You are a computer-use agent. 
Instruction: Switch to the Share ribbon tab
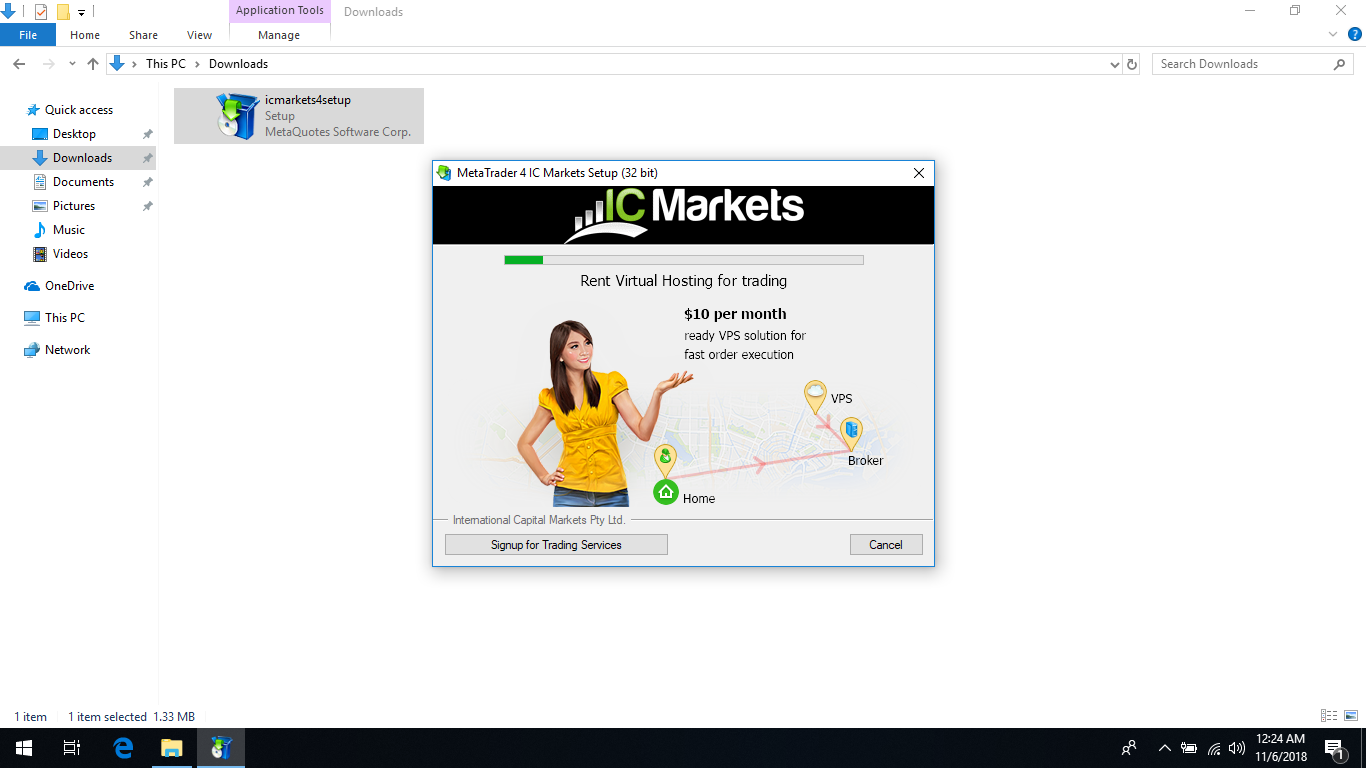(143, 35)
